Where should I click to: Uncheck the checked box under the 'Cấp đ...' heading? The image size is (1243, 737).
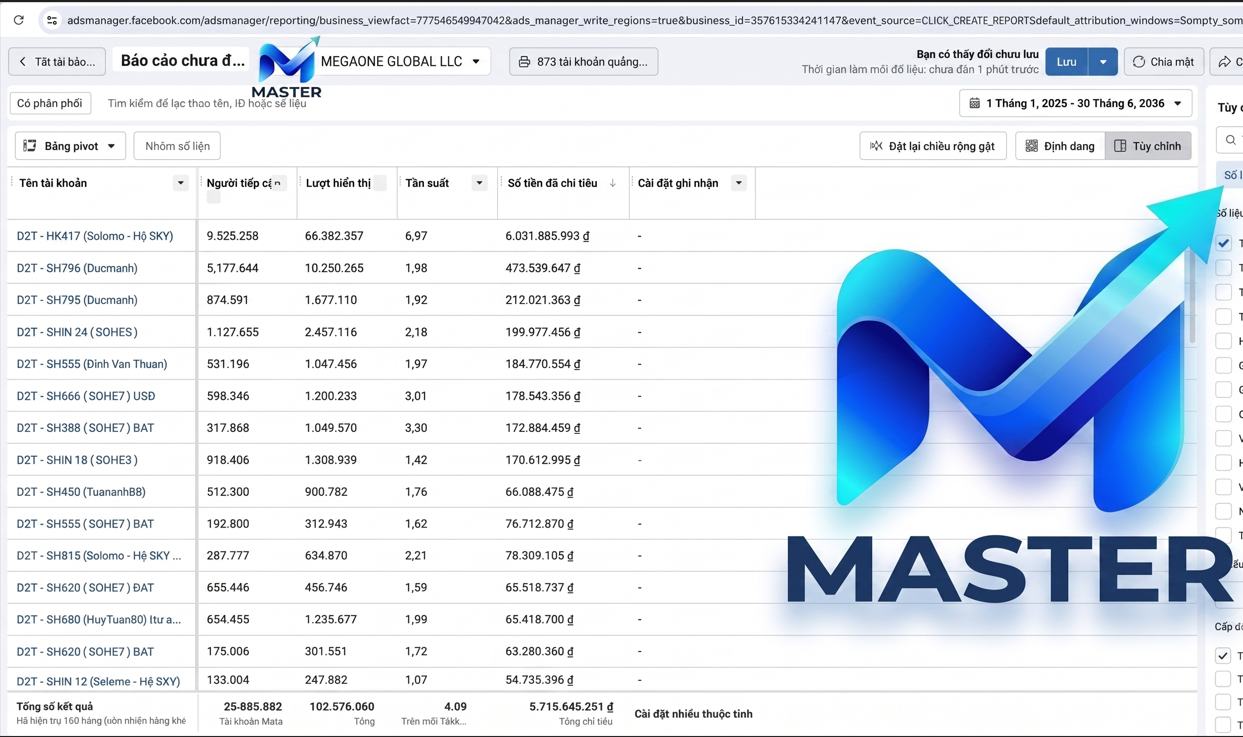(1223, 656)
